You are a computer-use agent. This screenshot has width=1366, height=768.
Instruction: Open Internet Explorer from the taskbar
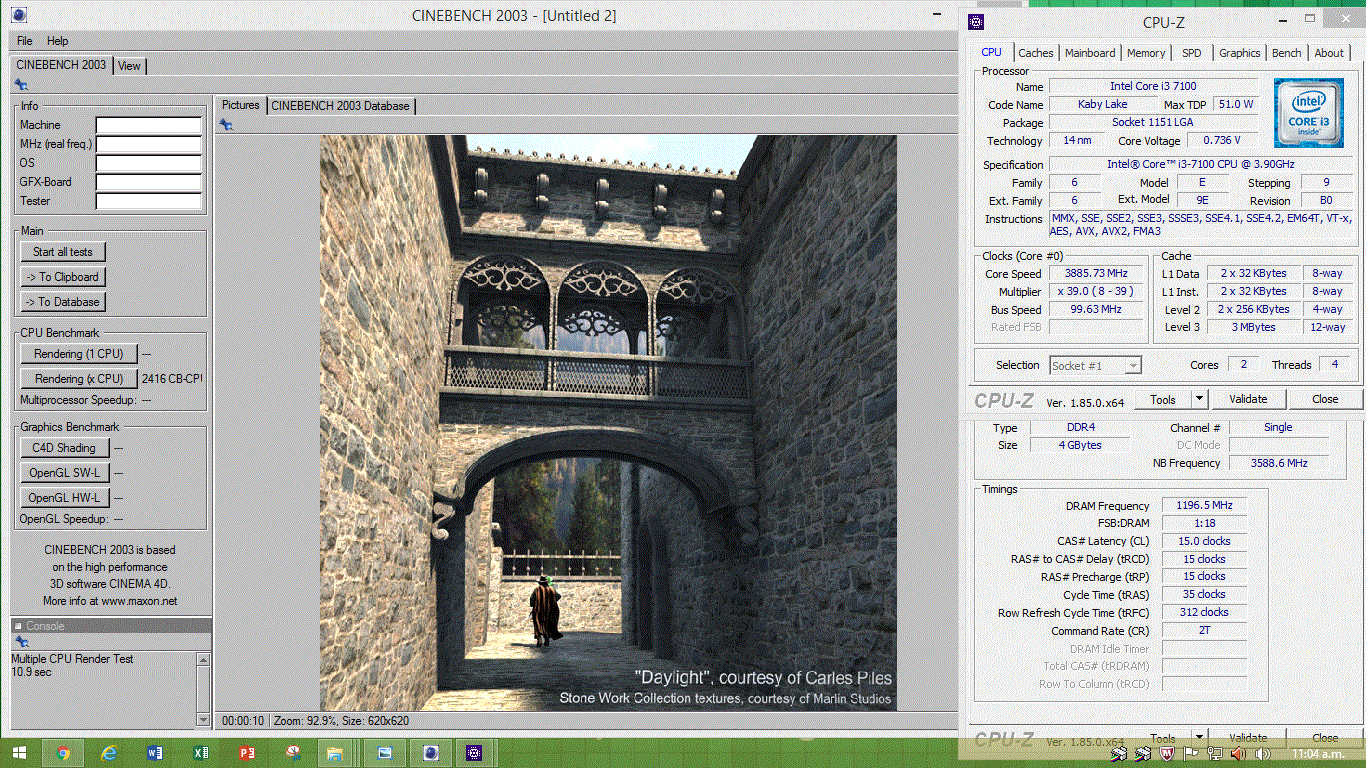pos(109,753)
